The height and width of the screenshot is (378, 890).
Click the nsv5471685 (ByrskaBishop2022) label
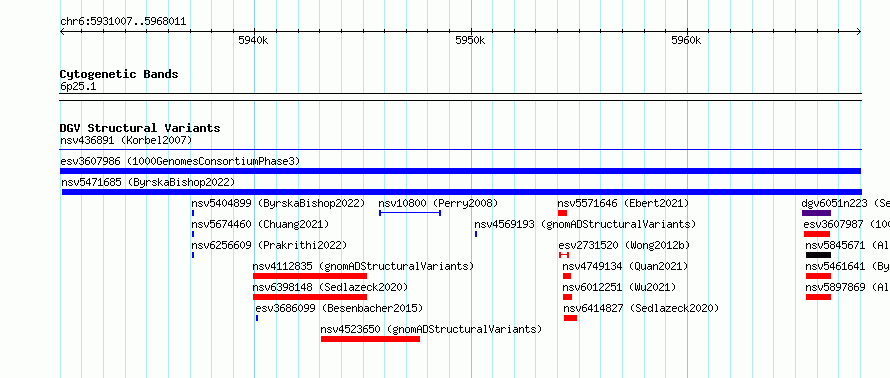(x=148, y=182)
